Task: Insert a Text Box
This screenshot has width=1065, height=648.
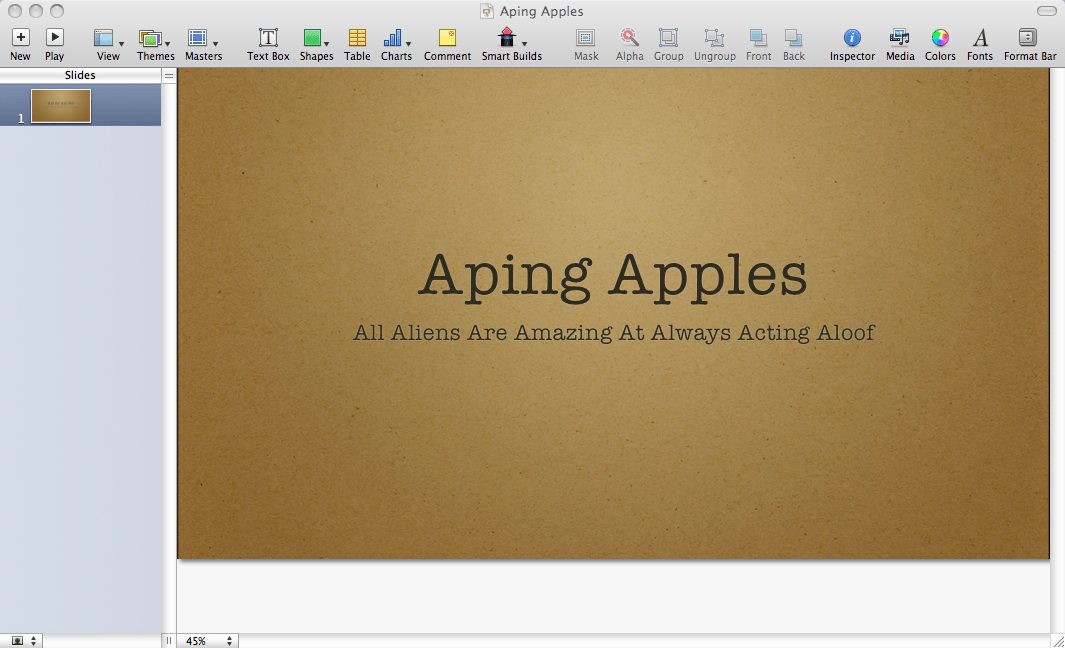Action: coord(267,40)
